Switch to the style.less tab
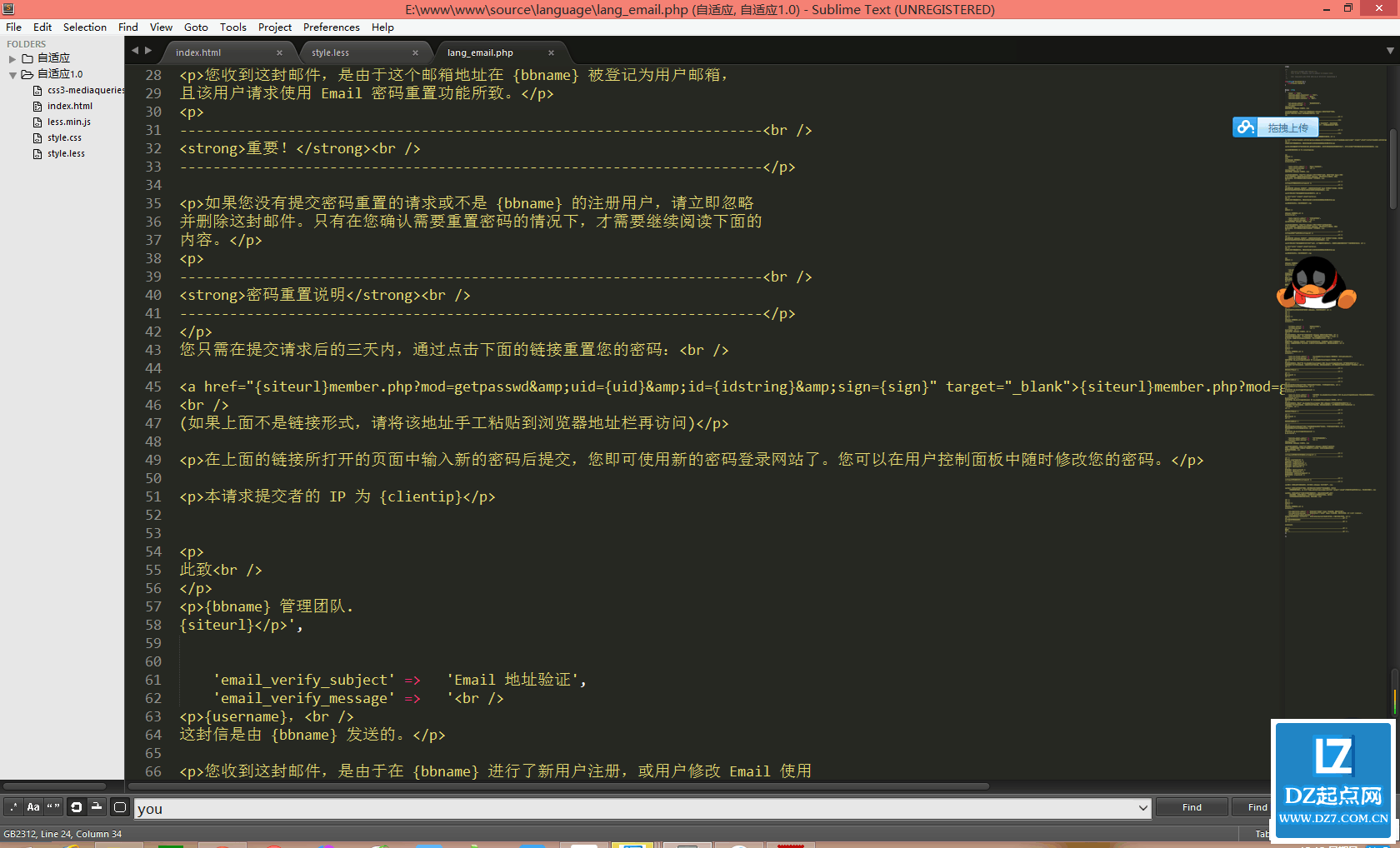Viewport: 1400px width, 848px height. 331,52
